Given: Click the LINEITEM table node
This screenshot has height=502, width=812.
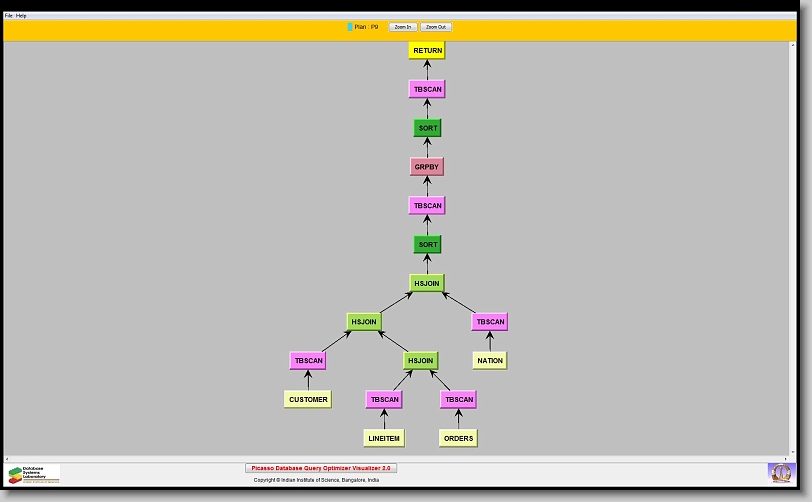Looking at the screenshot, I should click(384, 438).
